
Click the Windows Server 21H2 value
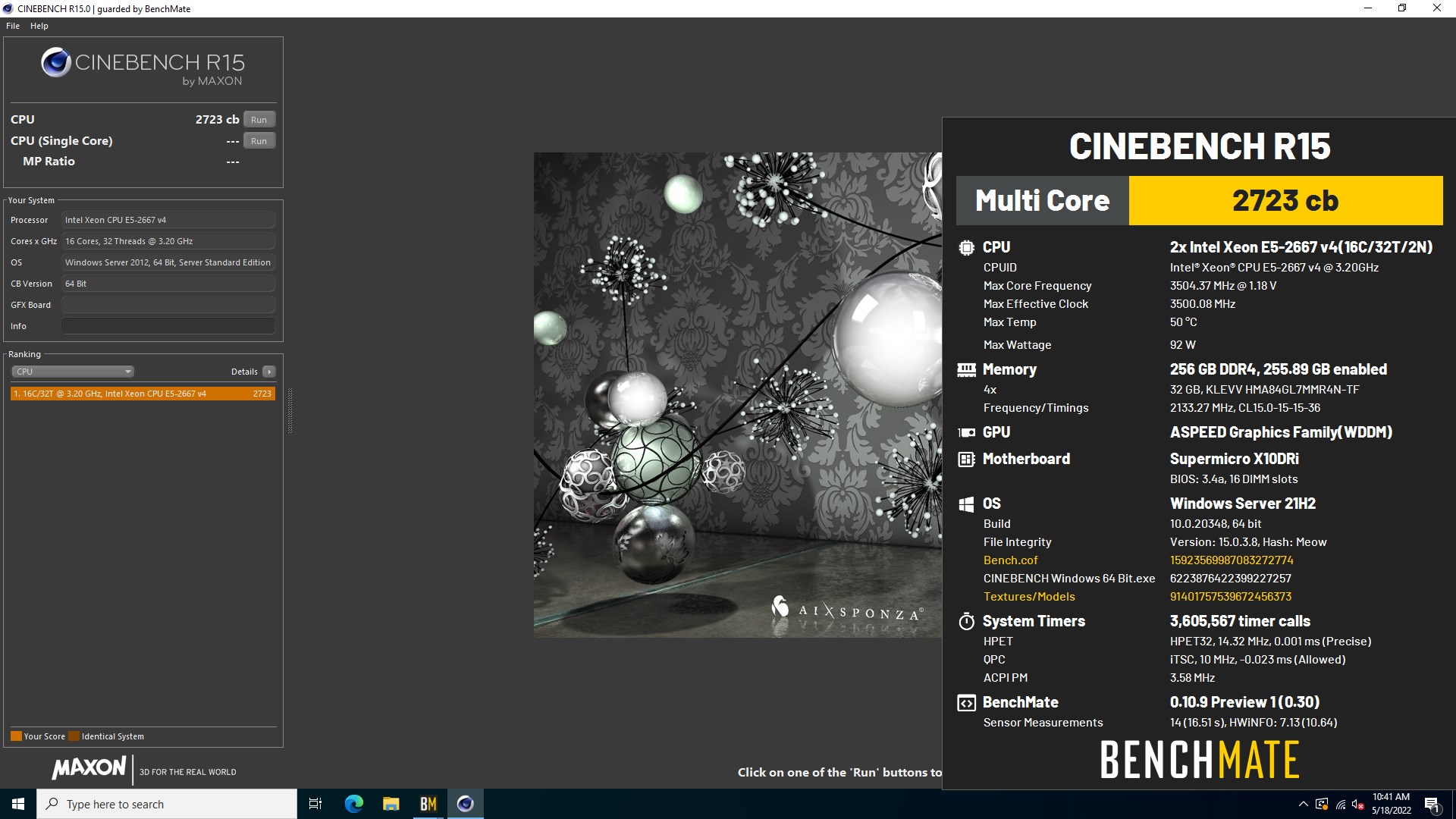pyautogui.click(x=1243, y=504)
